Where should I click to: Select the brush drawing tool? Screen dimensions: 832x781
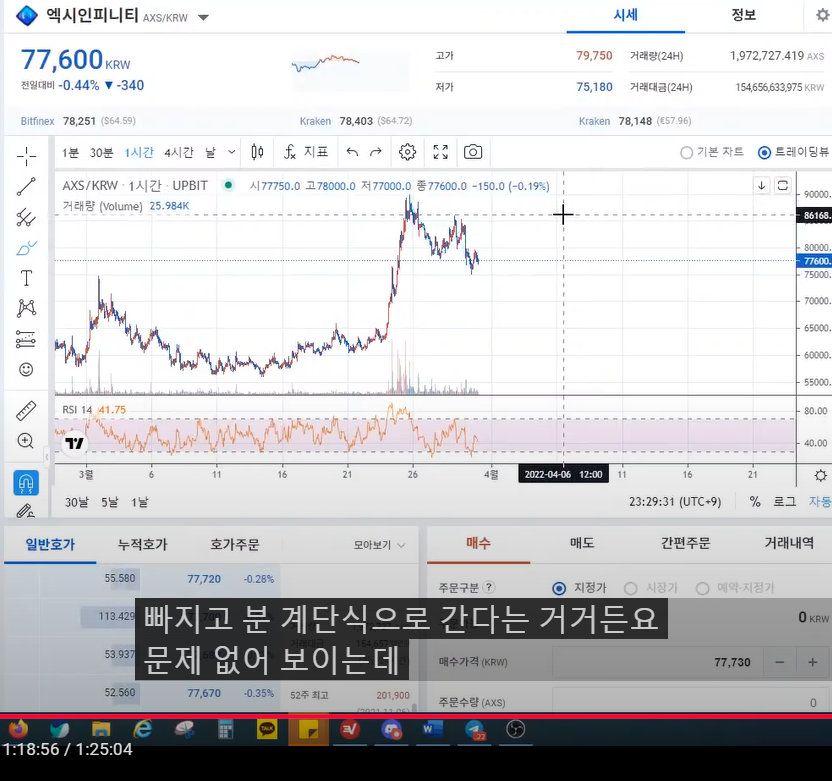coord(26,247)
